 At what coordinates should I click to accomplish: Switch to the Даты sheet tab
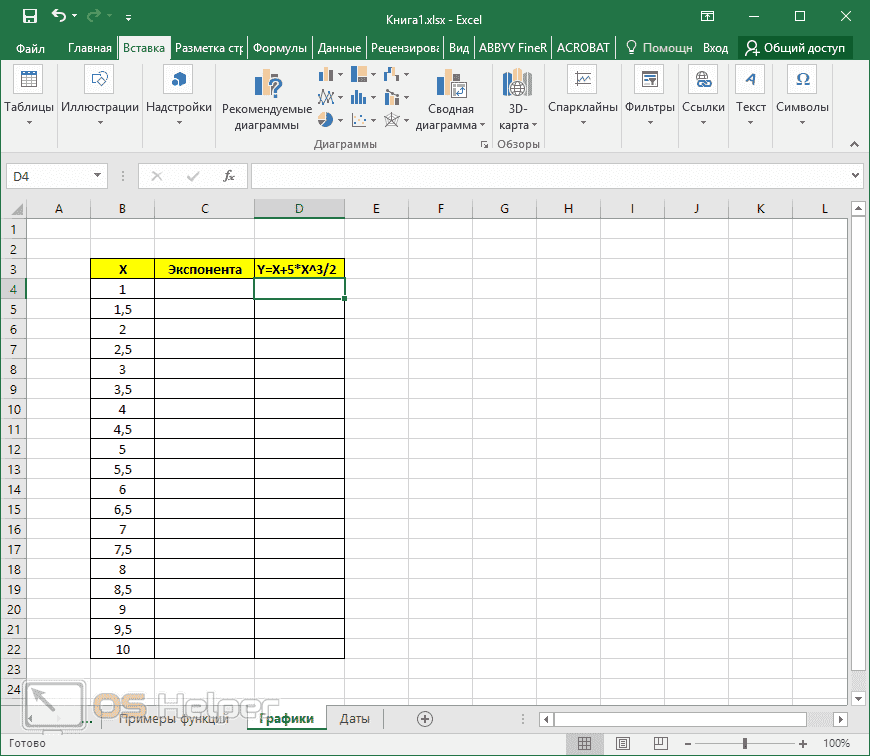(x=355, y=719)
